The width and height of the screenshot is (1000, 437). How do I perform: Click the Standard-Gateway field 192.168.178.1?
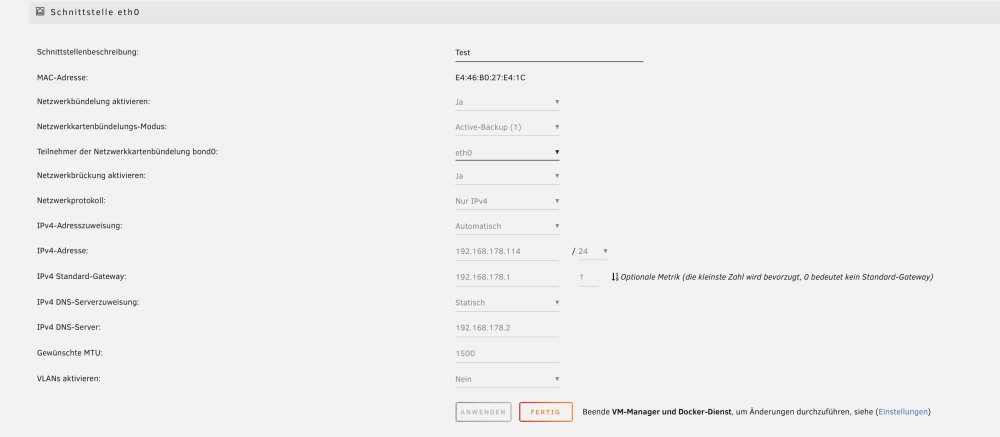[507, 278]
